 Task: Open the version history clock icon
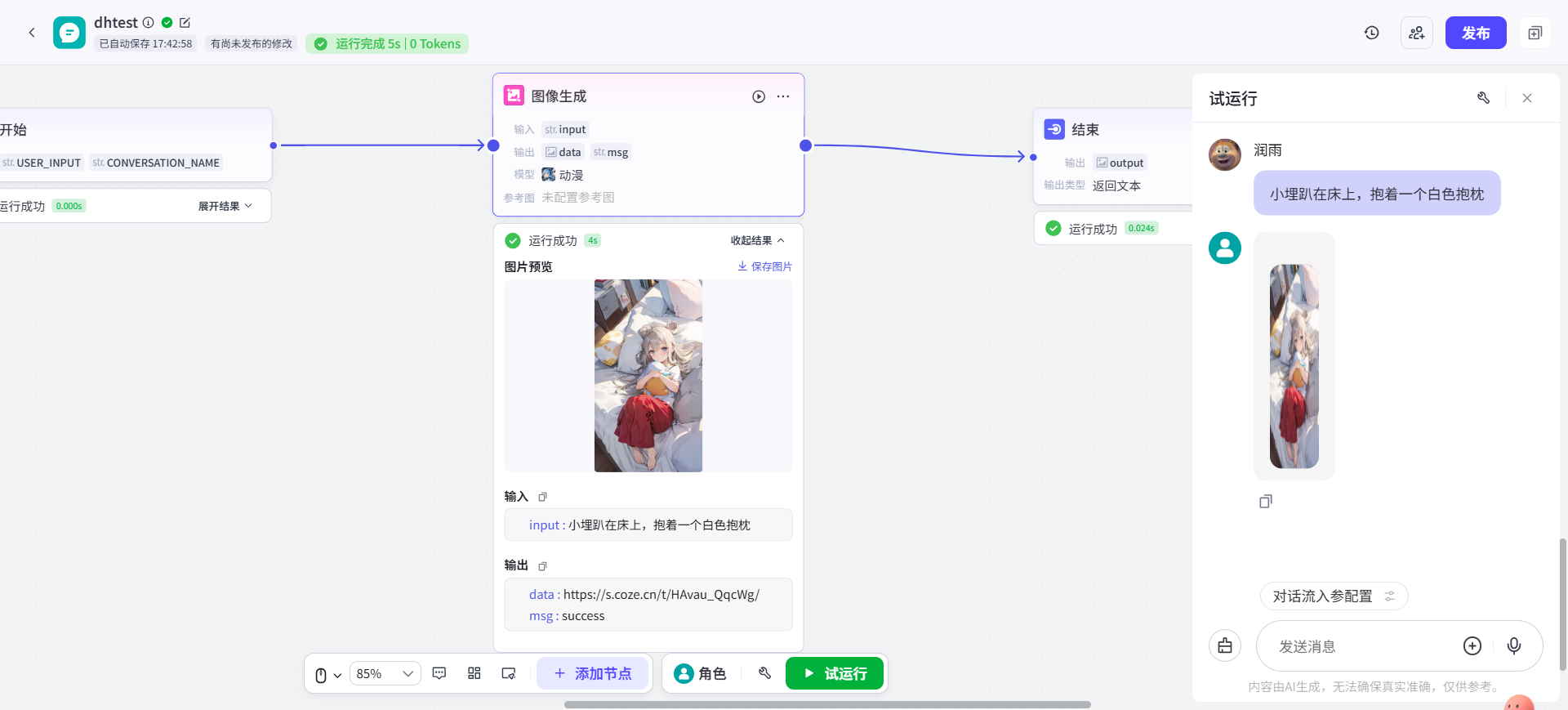pyautogui.click(x=1372, y=33)
